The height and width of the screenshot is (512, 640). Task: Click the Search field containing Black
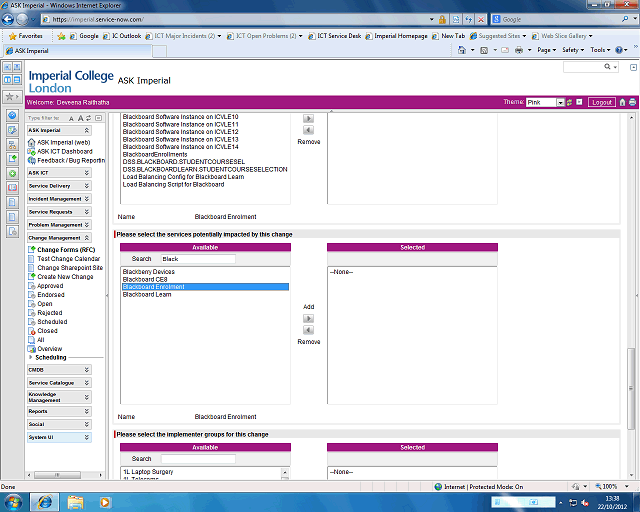click(197, 258)
